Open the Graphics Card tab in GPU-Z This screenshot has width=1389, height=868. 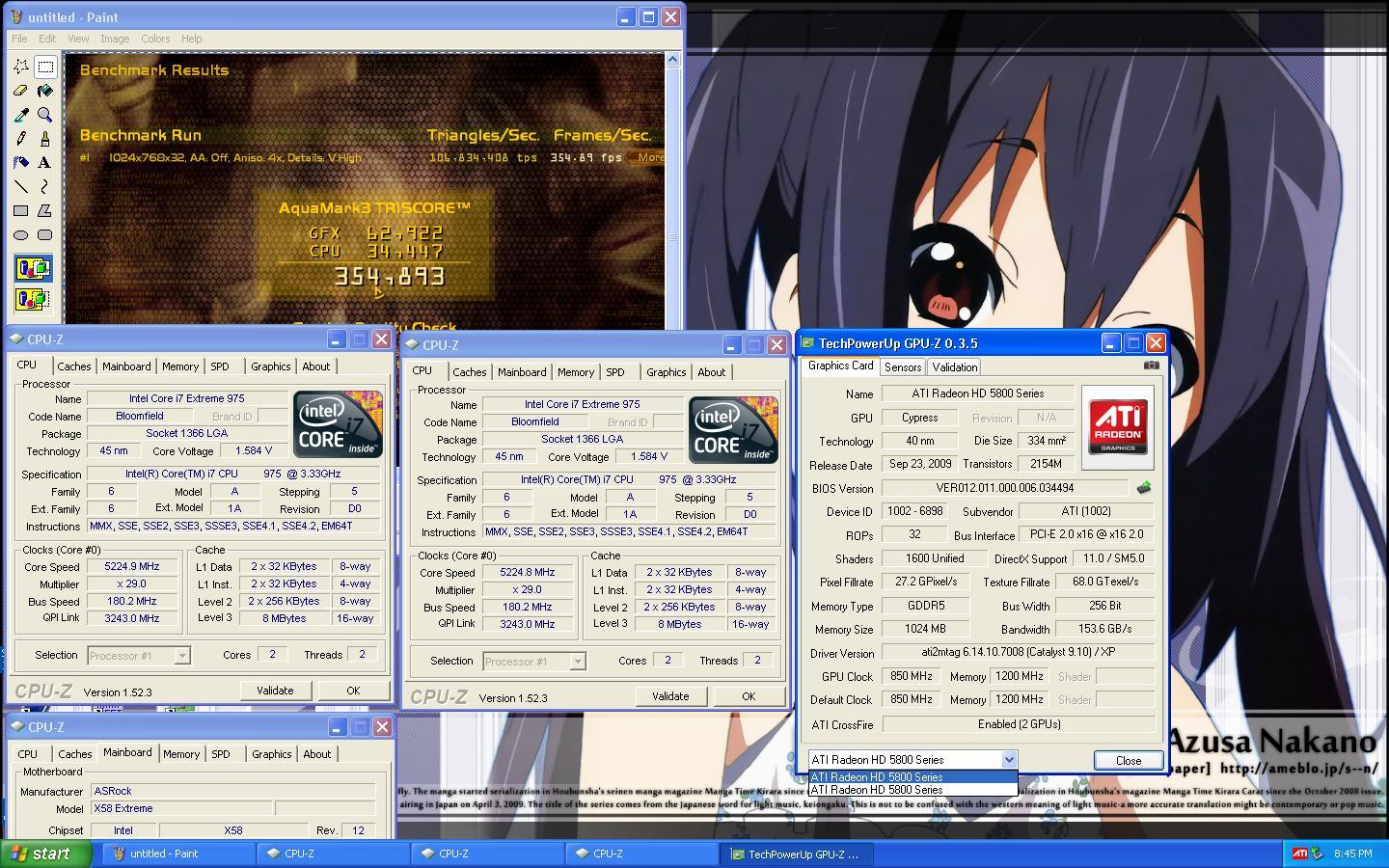(x=840, y=366)
